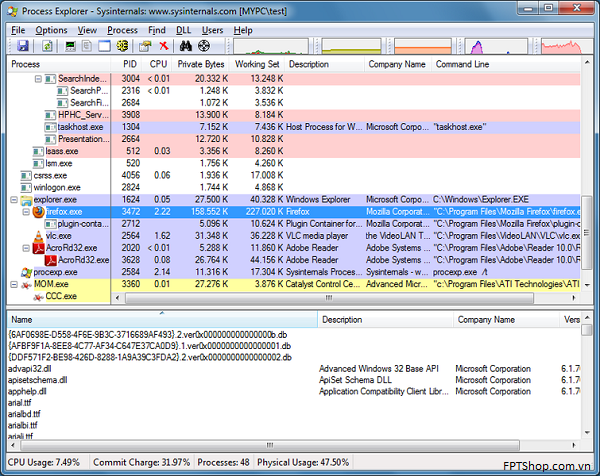Sort the lower pane by Name column header
The width and height of the screenshot is (600, 476).
[162, 320]
